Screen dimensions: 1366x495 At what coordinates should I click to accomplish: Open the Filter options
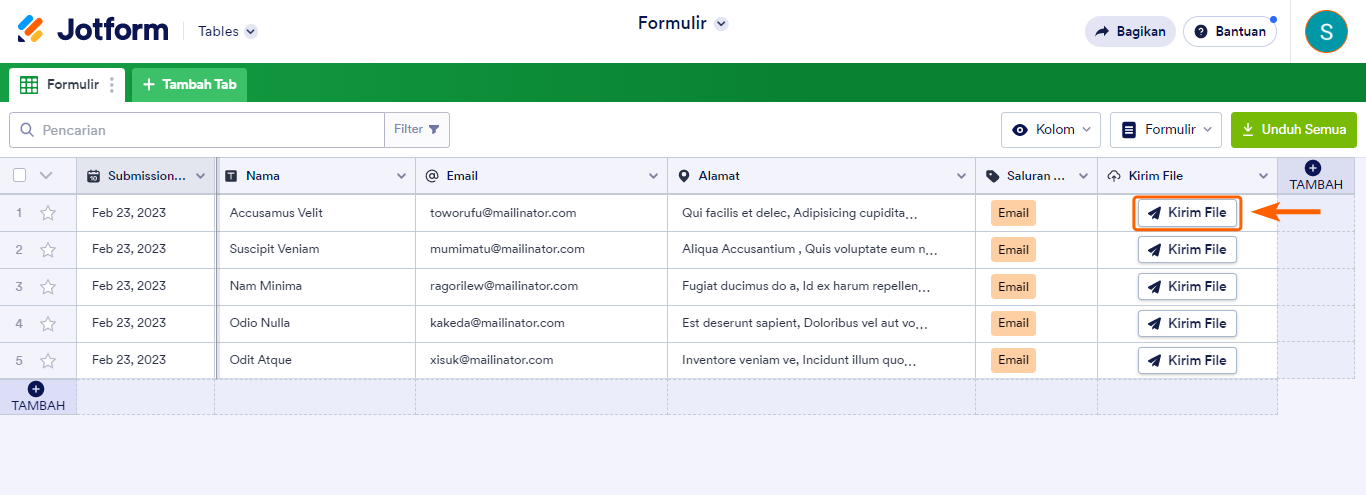pos(417,130)
